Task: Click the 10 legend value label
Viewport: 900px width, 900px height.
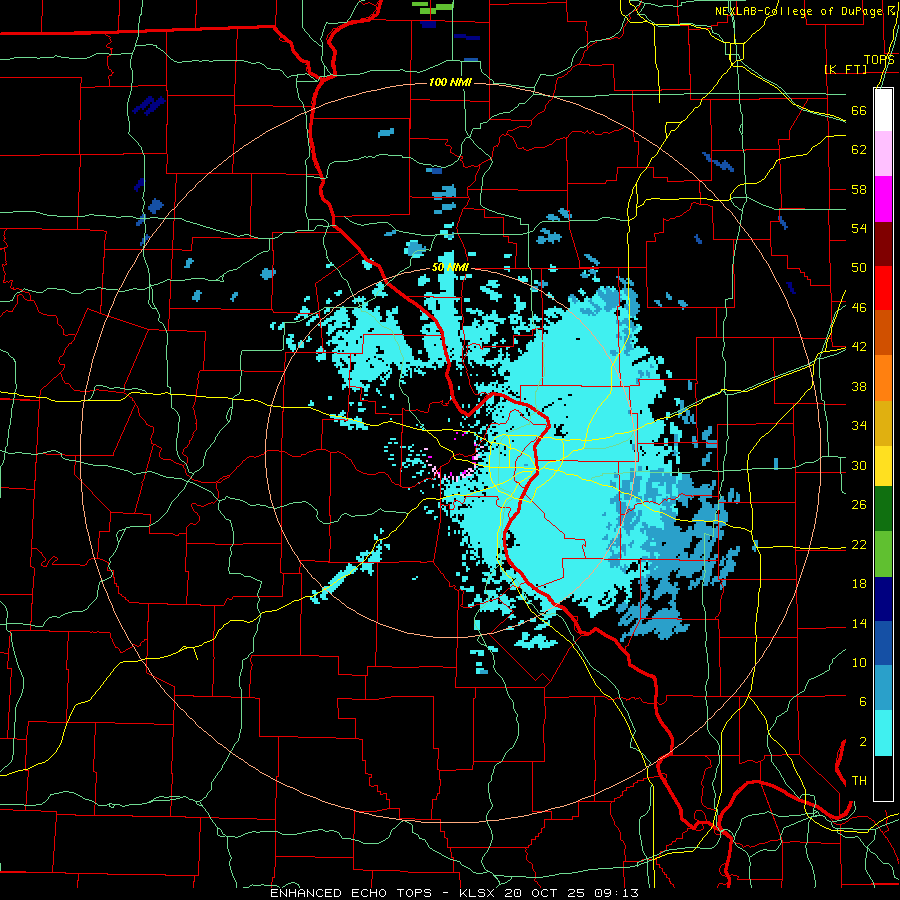Action: (x=859, y=662)
